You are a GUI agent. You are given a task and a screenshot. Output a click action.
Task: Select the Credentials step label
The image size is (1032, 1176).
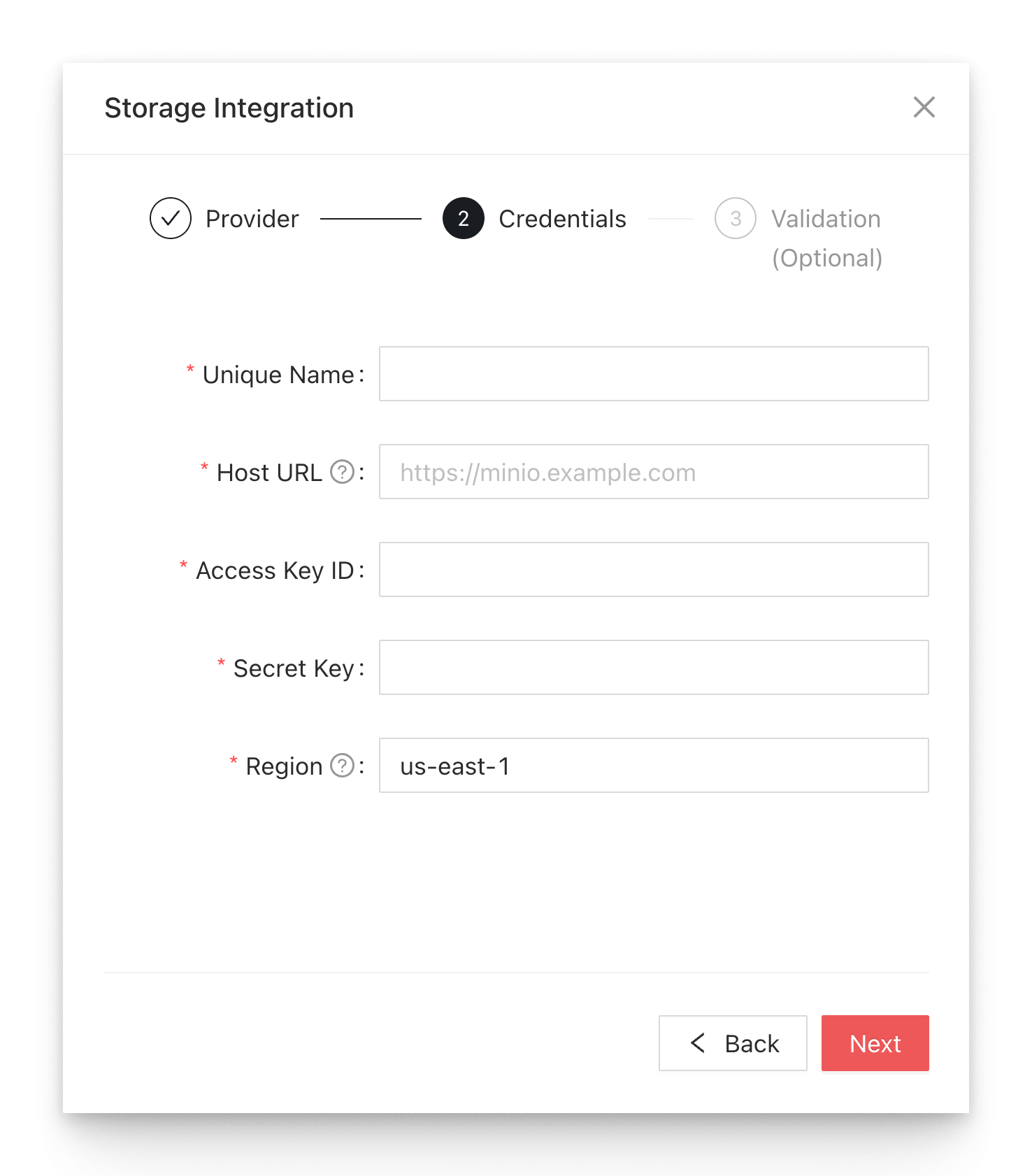pyautogui.click(x=562, y=219)
